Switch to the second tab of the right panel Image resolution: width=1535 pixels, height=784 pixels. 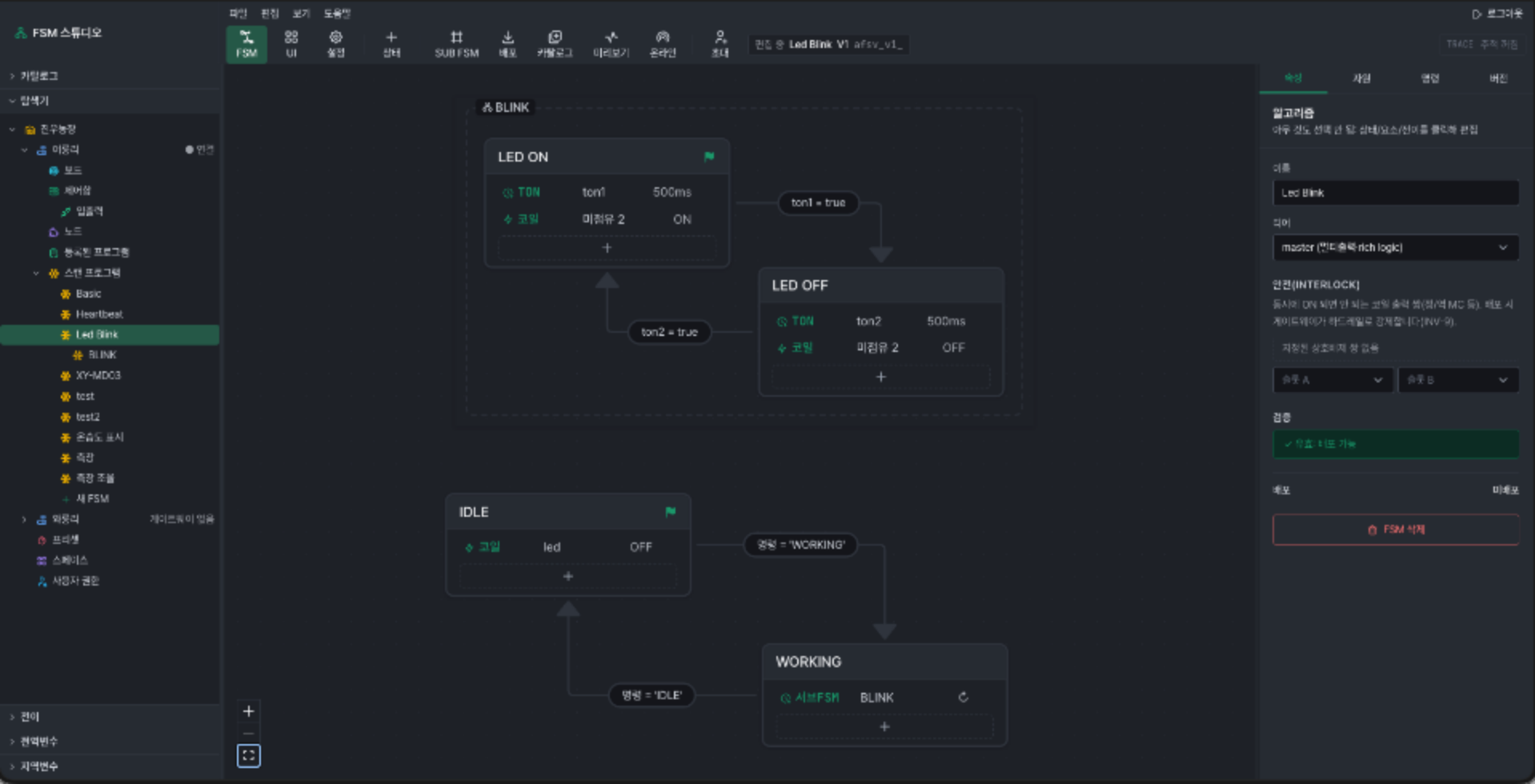click(1361, 78)
